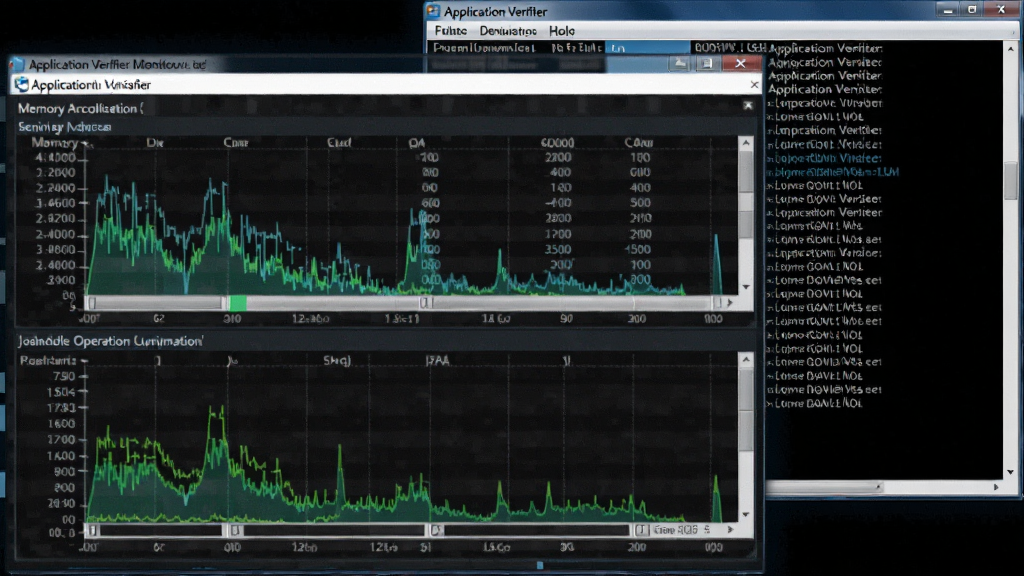Click the 'Gae SQ6 S' label on operation timeline
Viewport: 1024px width, 576px height.
point(682,530)
